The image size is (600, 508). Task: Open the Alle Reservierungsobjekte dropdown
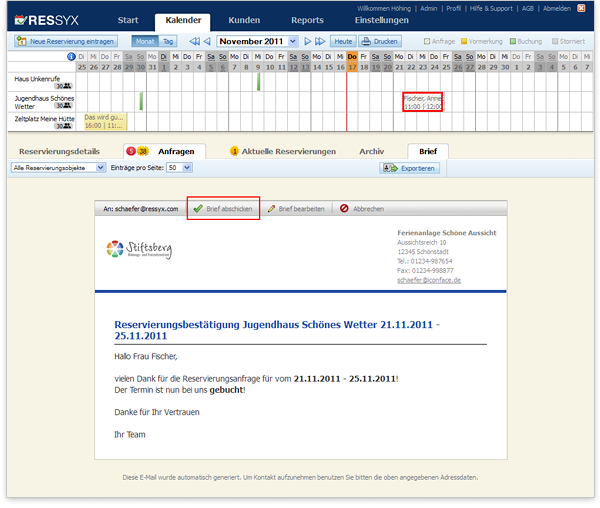click(56, 168)
